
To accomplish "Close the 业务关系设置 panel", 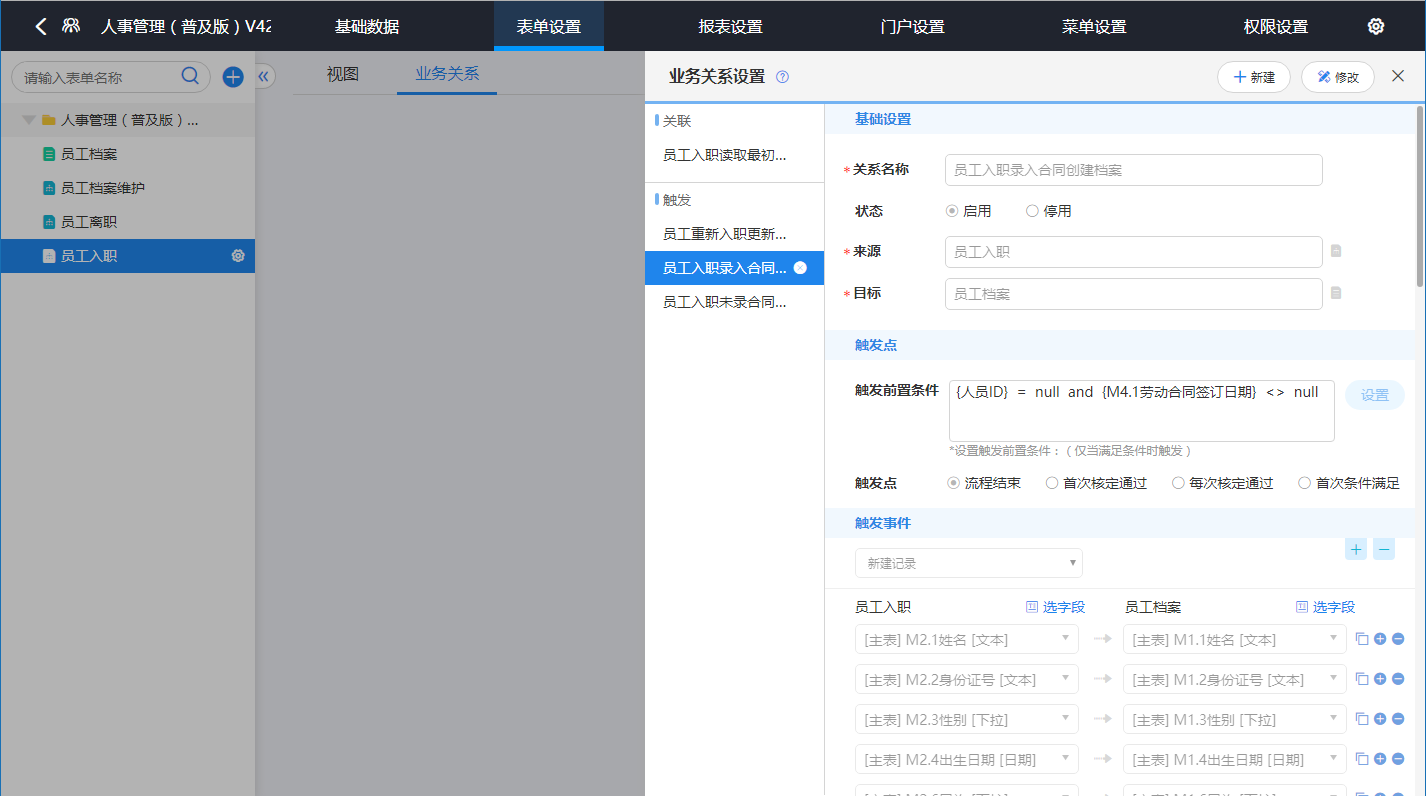I will pos(1398,76).
